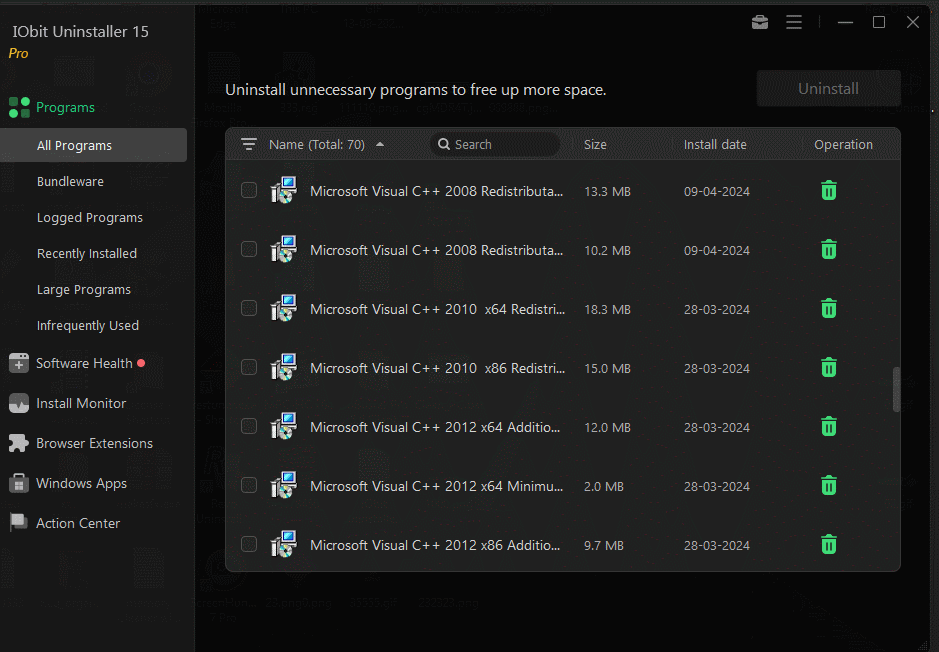Open the All Programs category
Viewport: 939px width, 652px height.
[93, 145]
